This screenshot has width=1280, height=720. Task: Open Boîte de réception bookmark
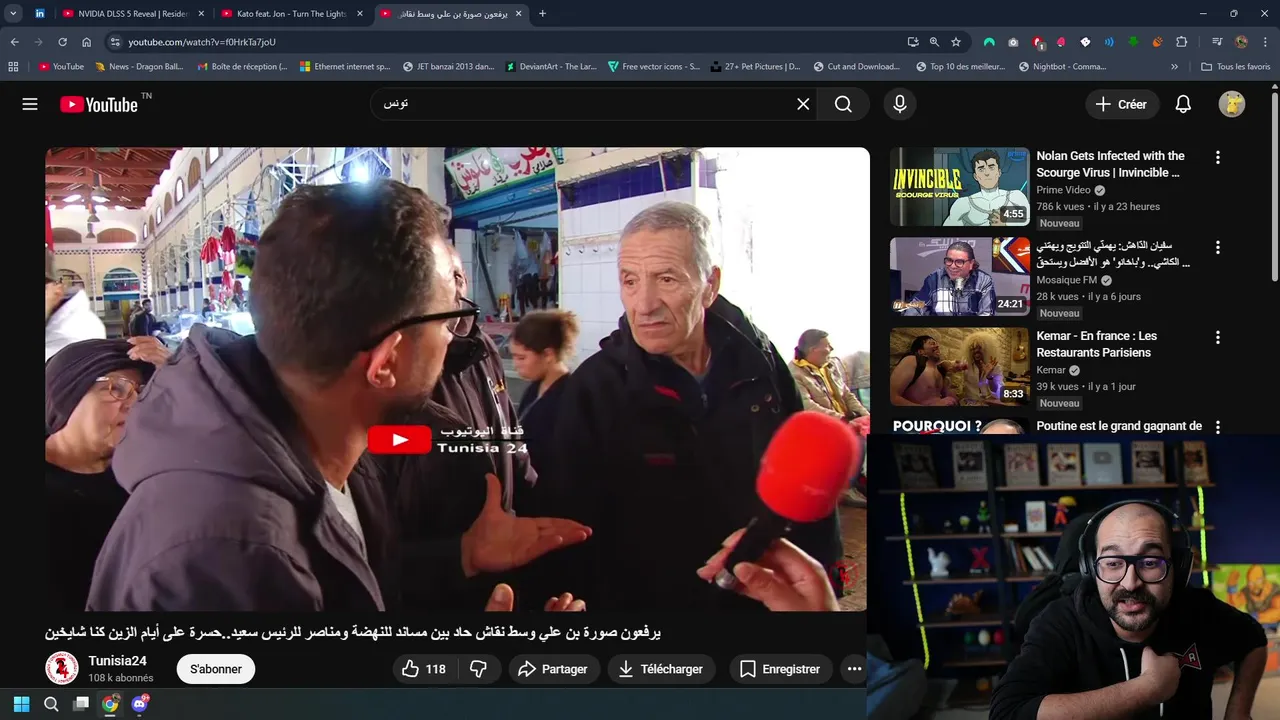[x=242, y=67]
